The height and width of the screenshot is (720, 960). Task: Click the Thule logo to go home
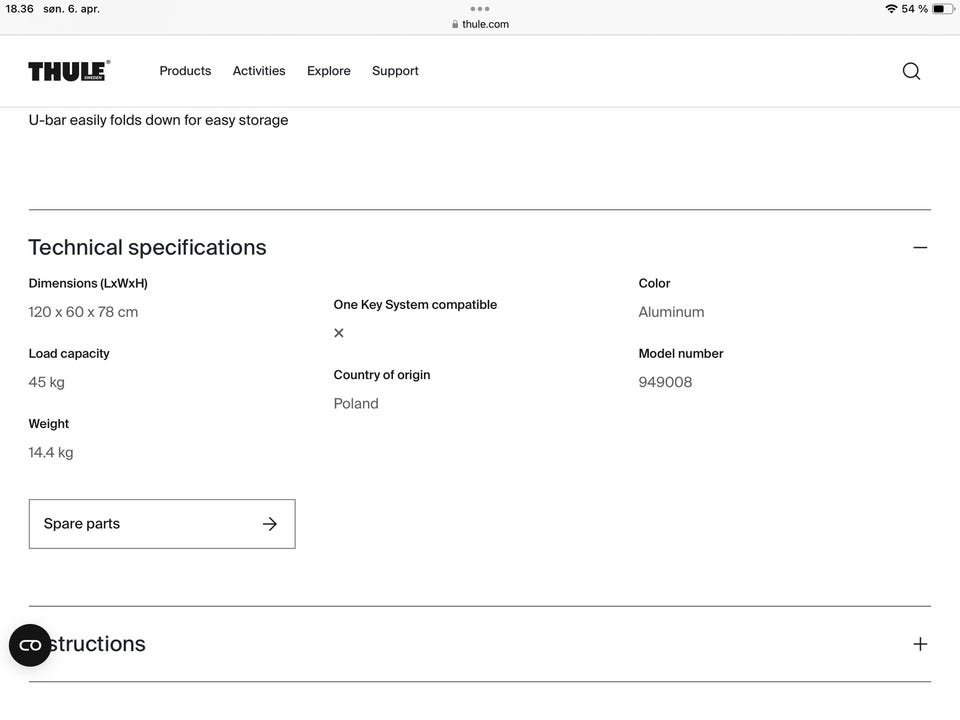(68, 71)
